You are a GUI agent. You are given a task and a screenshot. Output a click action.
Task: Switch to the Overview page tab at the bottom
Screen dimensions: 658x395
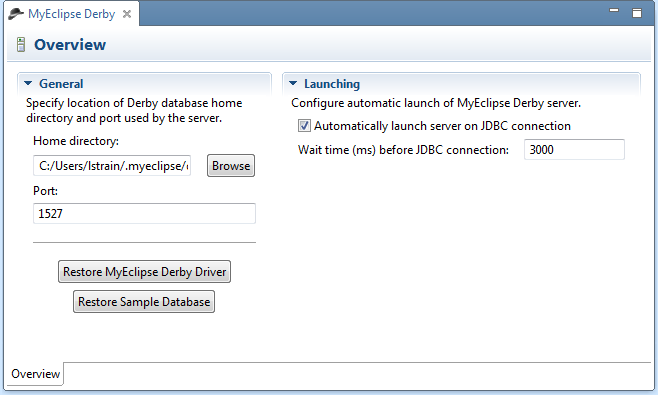click(35, 374)
